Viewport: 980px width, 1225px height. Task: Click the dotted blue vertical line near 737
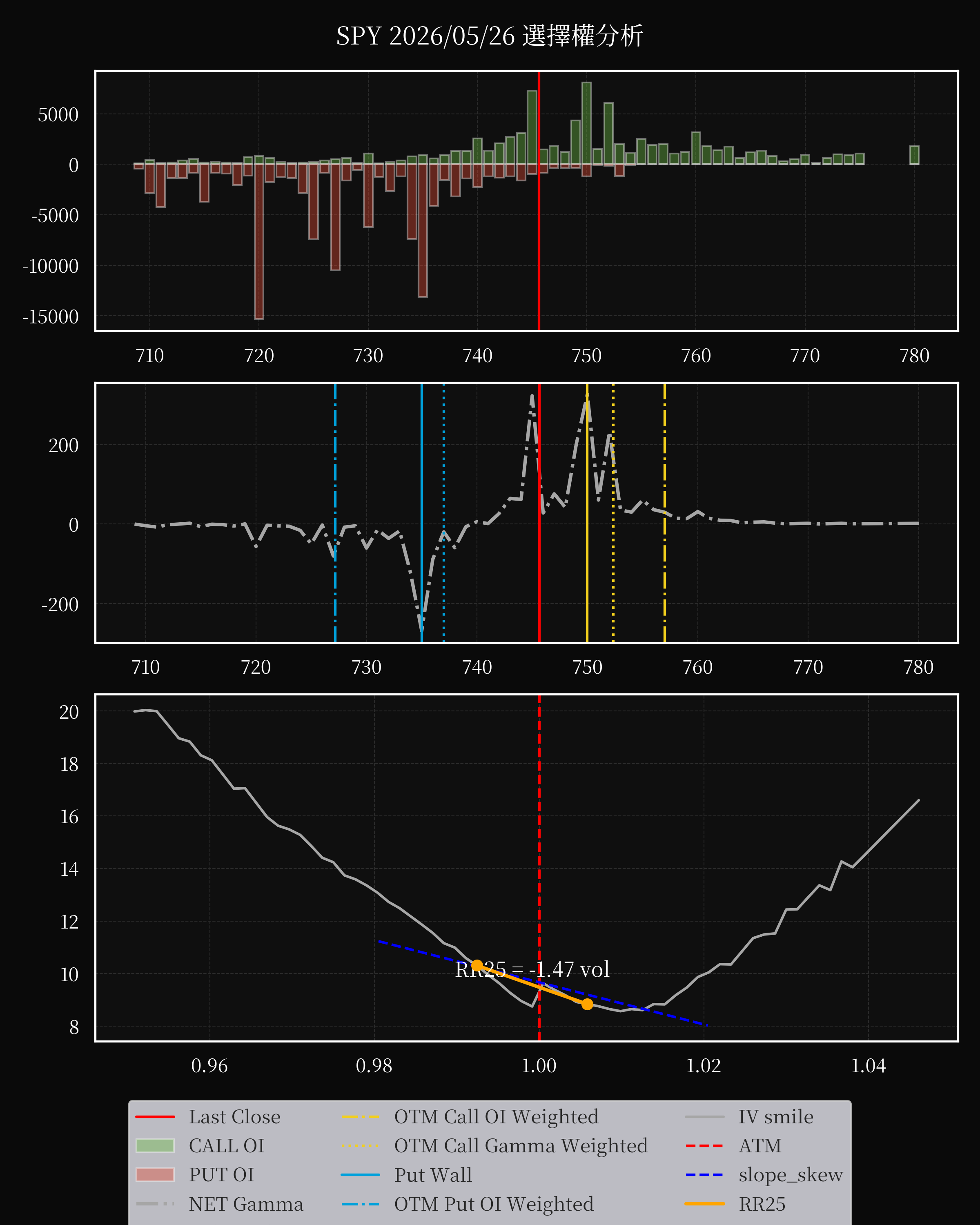(444, 512)
